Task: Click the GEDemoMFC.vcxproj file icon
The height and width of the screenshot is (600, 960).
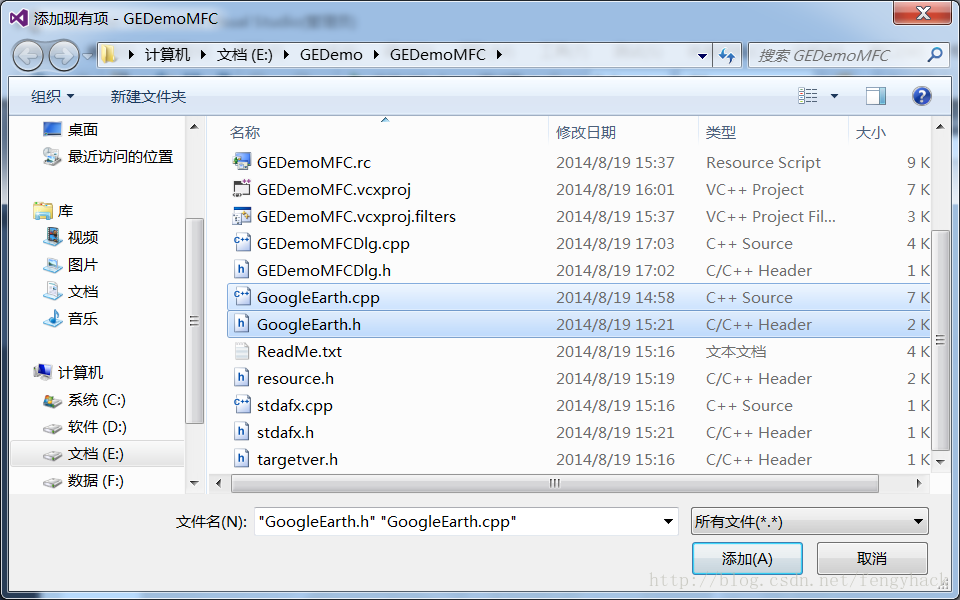Action: pos(242,189)
